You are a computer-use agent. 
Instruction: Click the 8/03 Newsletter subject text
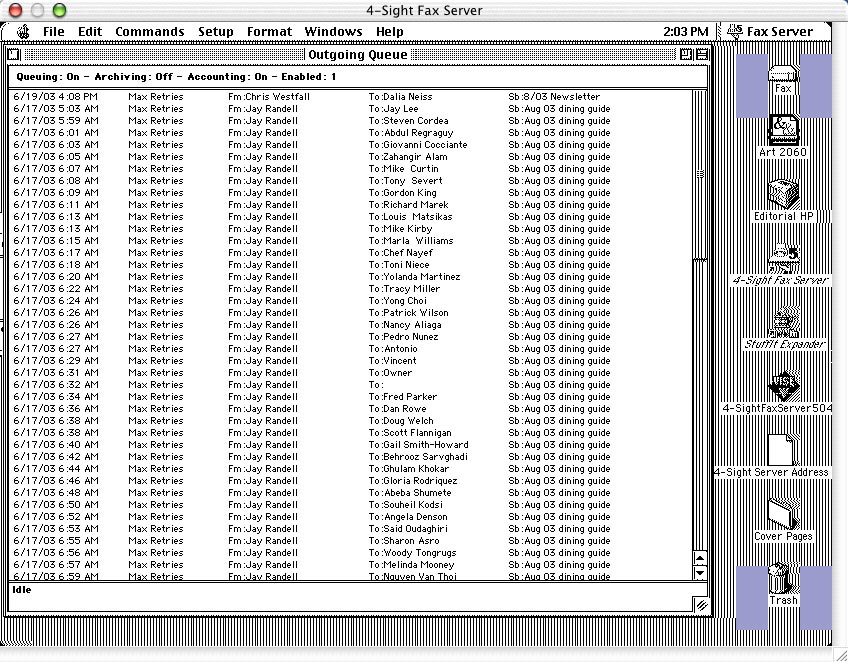[x=562, y=97]
